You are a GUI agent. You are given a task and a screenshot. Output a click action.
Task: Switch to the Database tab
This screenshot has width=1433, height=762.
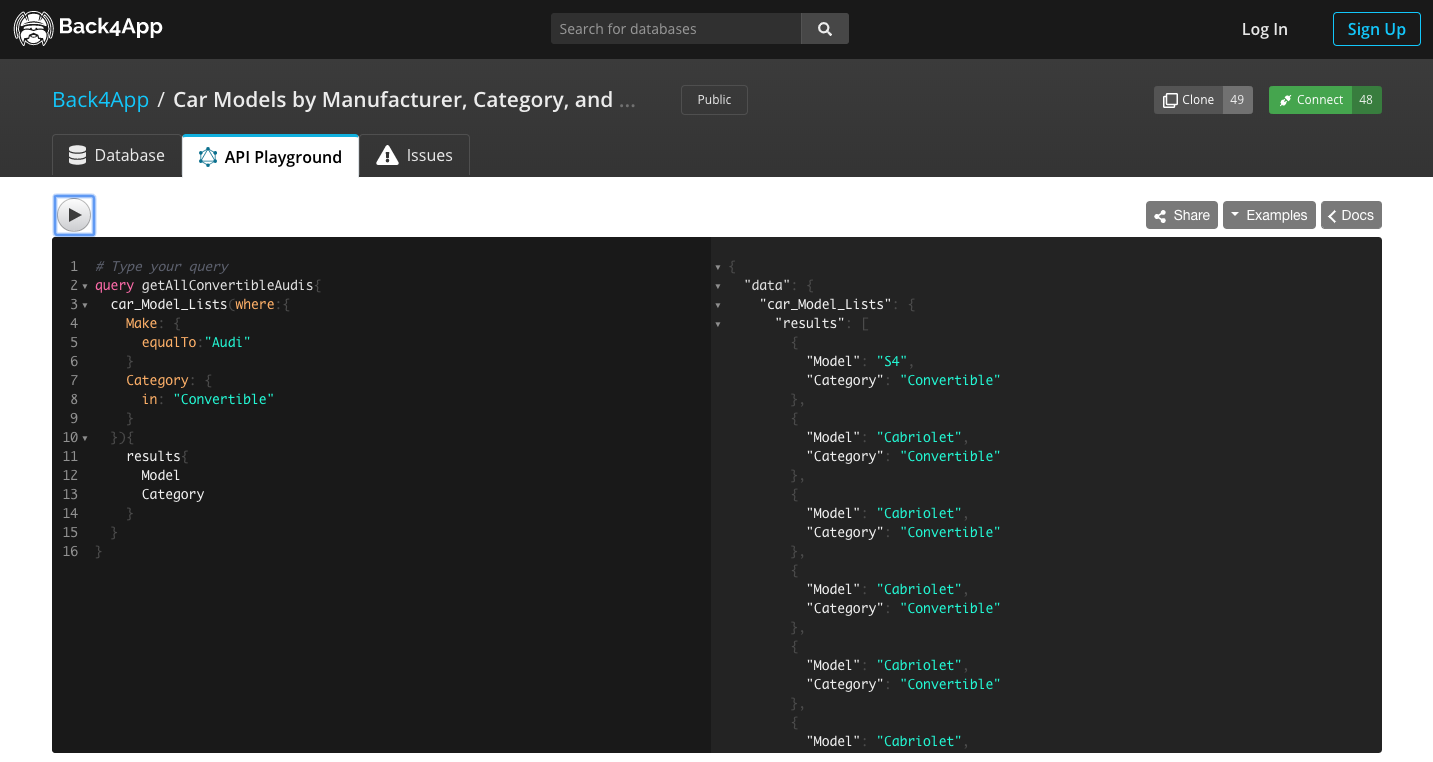click(x=117, y=155)
